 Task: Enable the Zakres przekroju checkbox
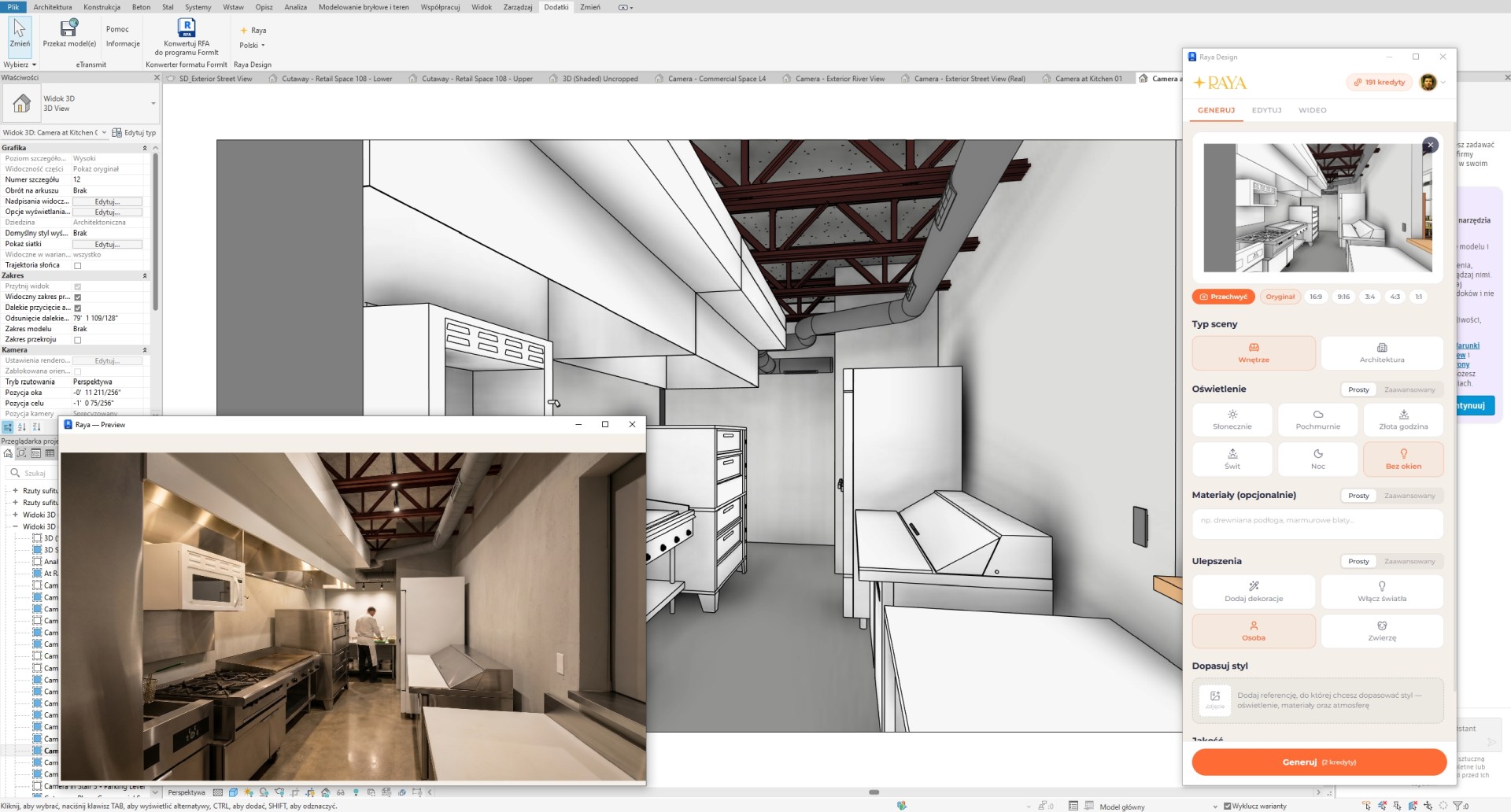[77, 340]
